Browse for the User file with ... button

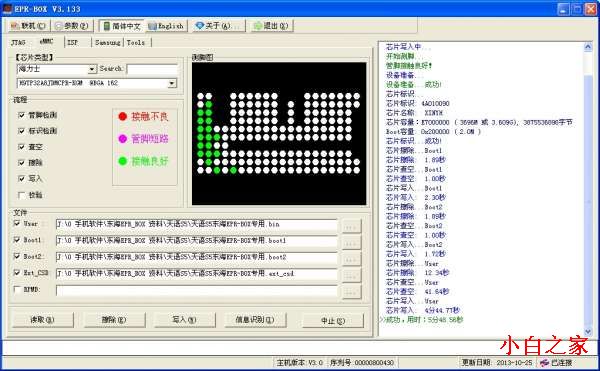point(351,226)
